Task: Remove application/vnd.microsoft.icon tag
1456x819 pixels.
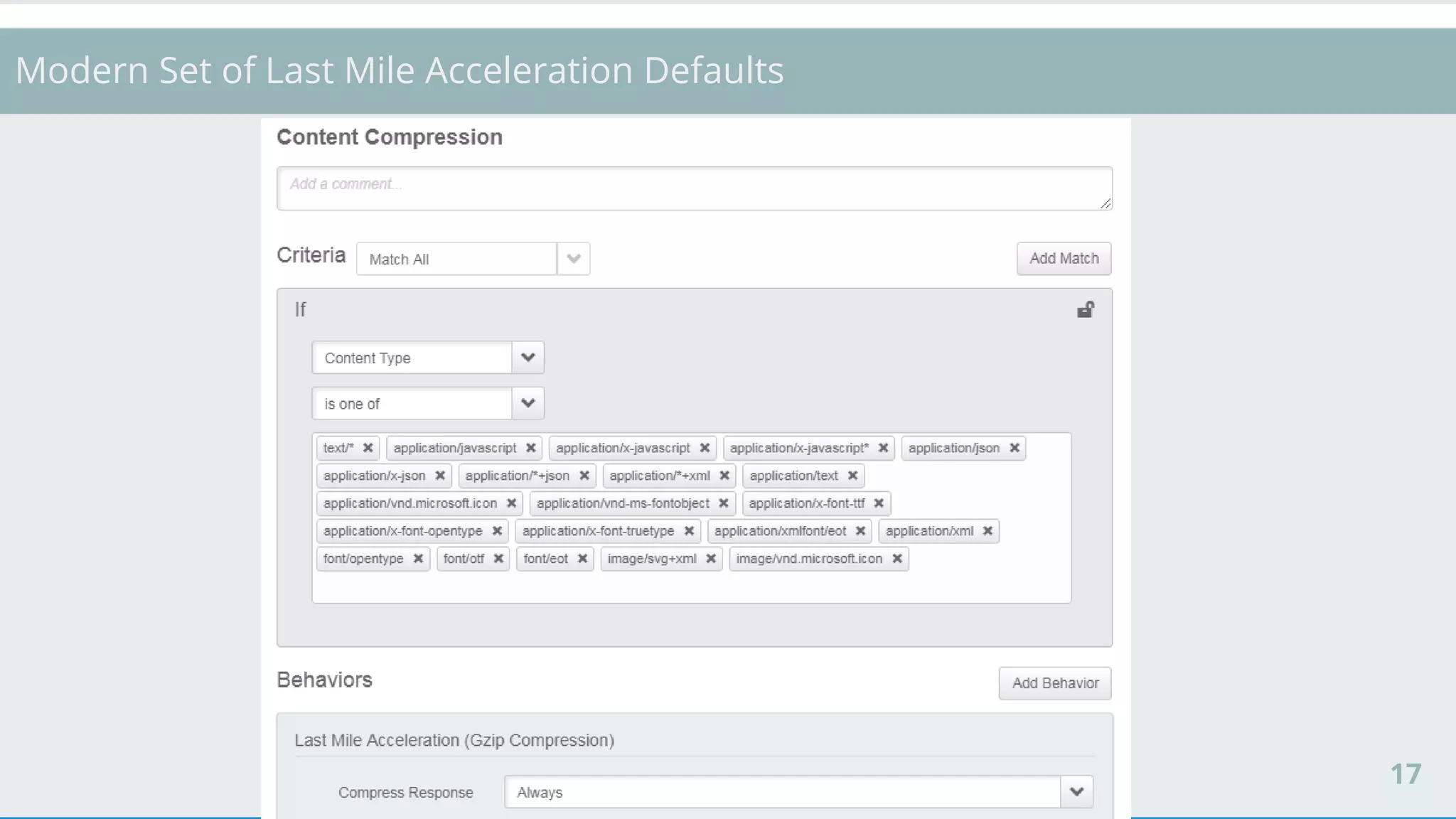Action: tap(511, 503)
